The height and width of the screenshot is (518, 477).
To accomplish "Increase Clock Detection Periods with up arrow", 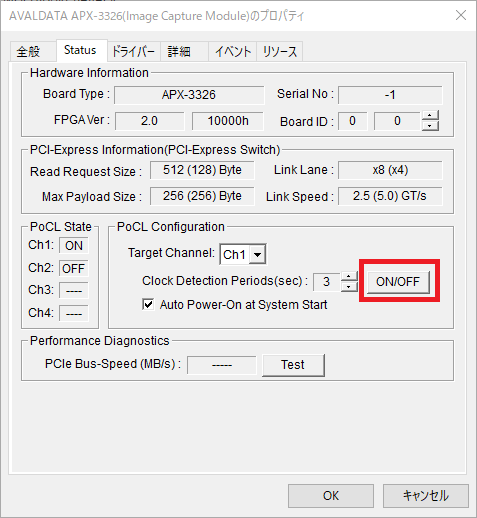I will (349, 276).
